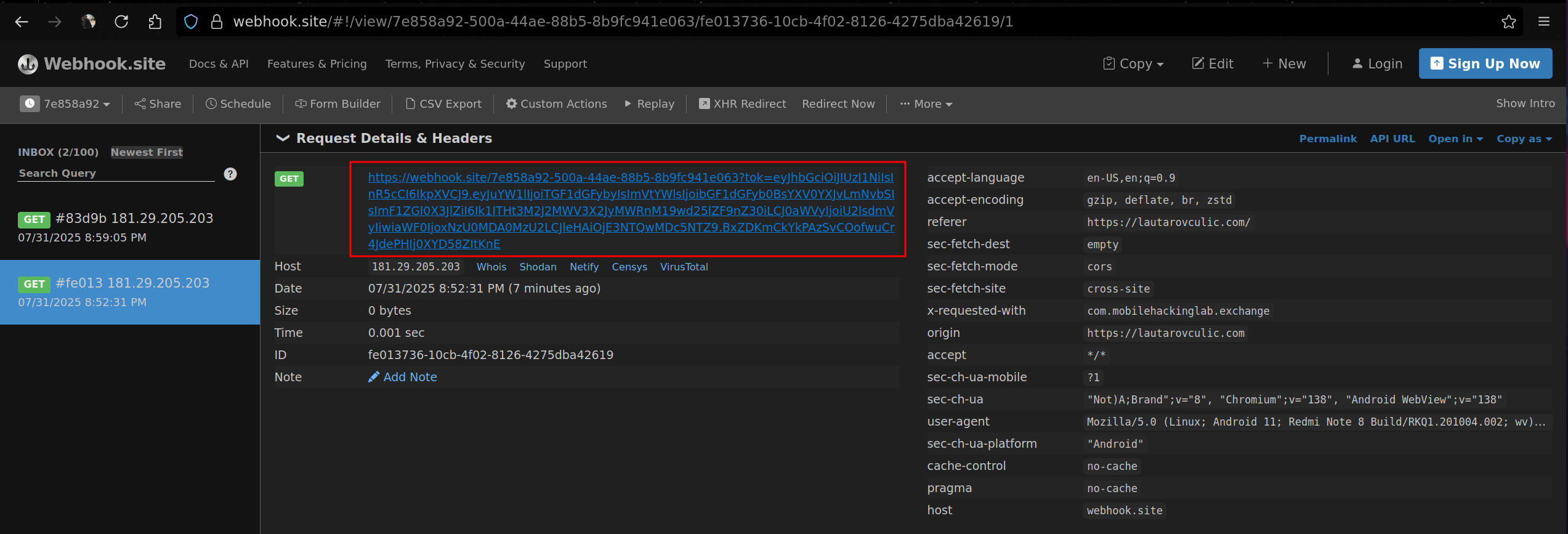1568x534 pixels.
Task: Open the extensions icon near address bar
Action: tap(155, 22)
